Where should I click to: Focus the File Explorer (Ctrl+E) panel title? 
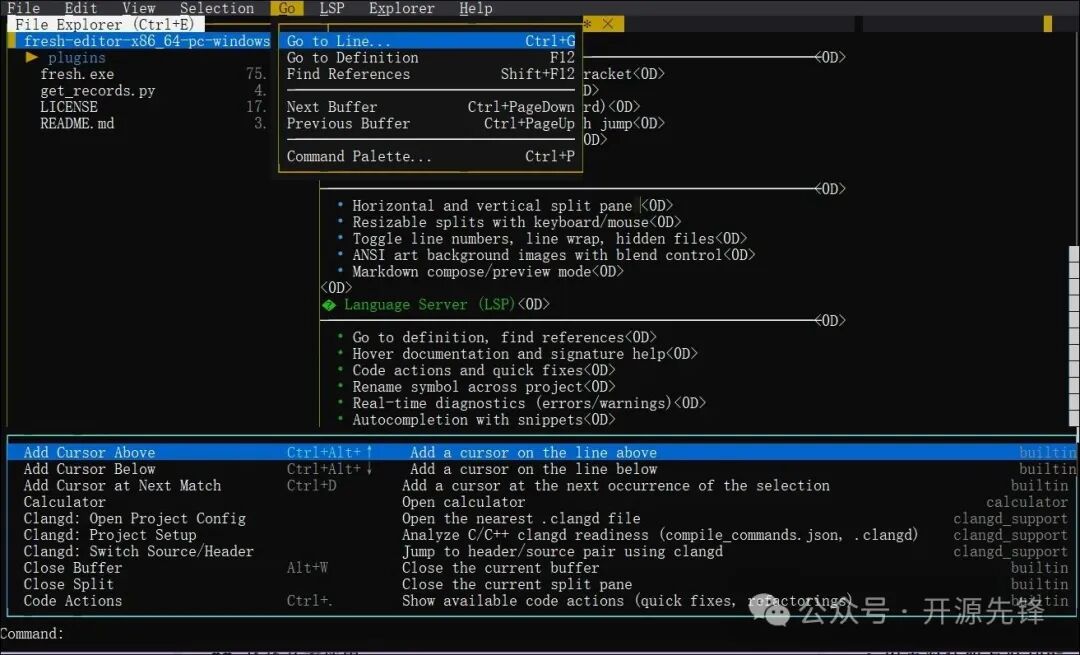[105, 24]
